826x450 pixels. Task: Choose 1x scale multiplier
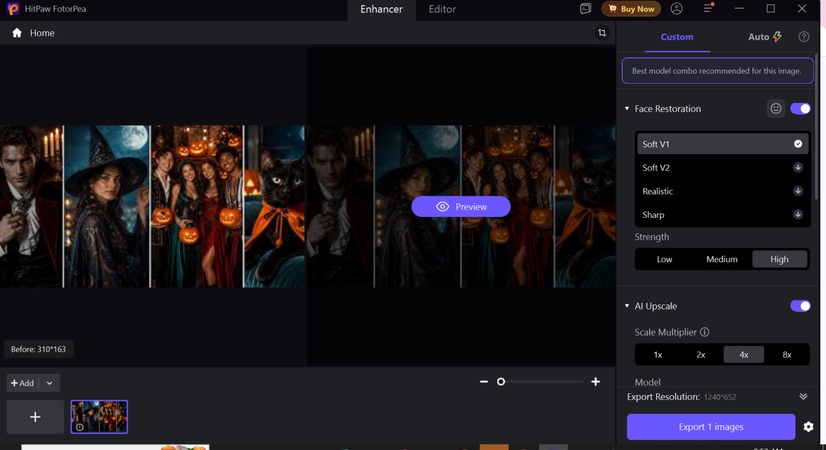[x=658, y=355]
